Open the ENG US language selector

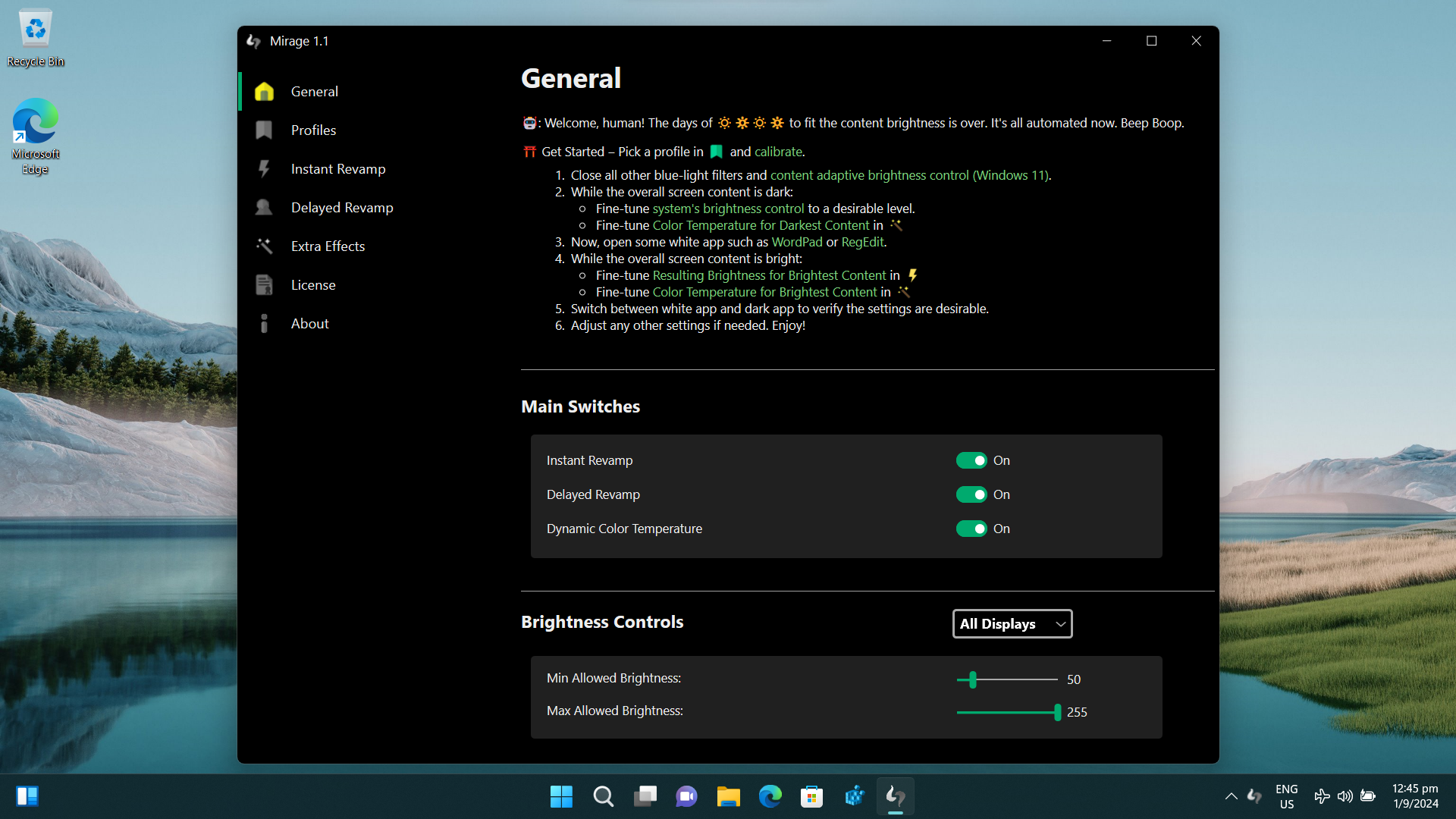[1287, 796]
